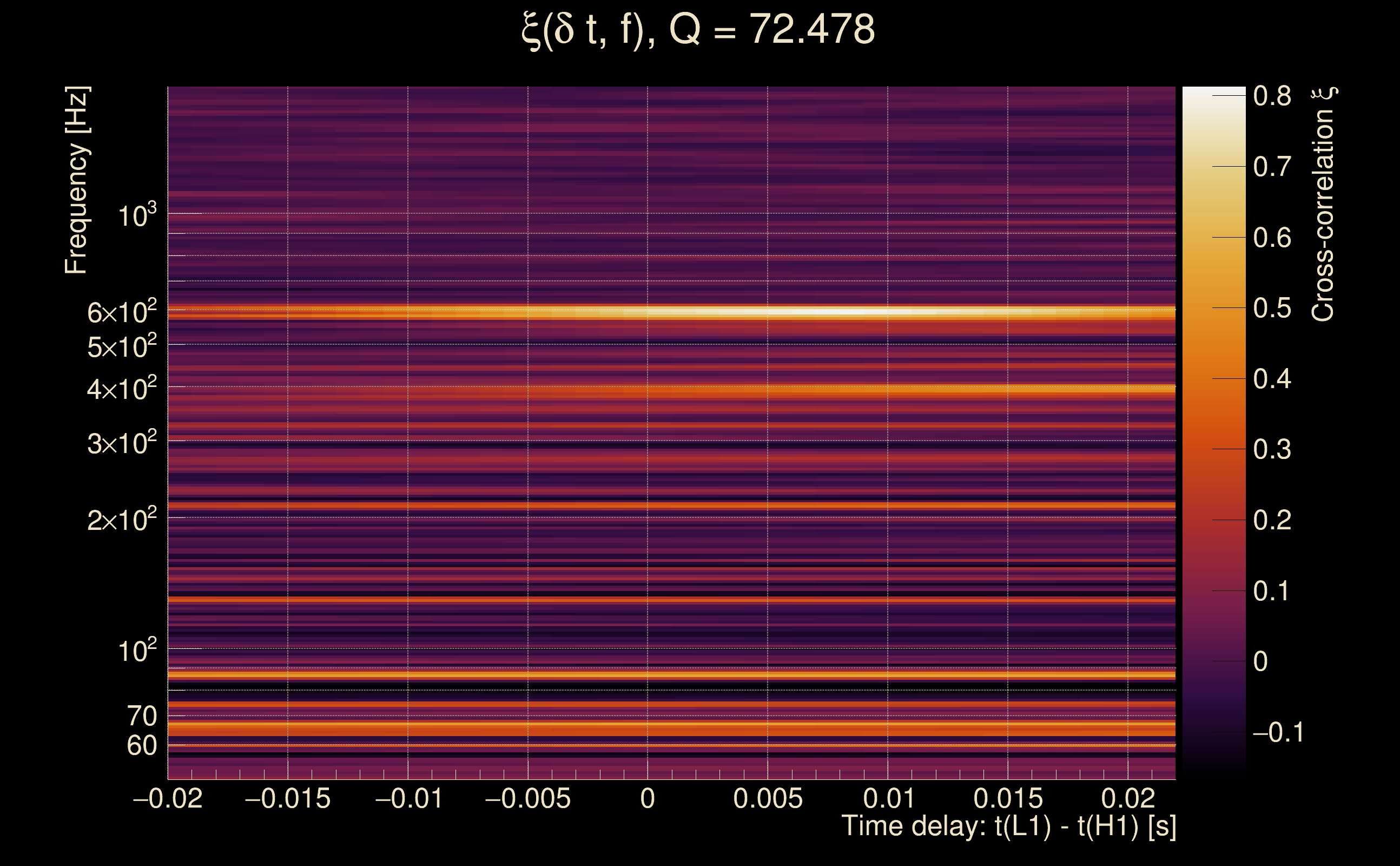The height and width of the screenshot is (866, 1400).
Task: Click the Frequency [Hz] y-axis label
Action: point(77,180)
